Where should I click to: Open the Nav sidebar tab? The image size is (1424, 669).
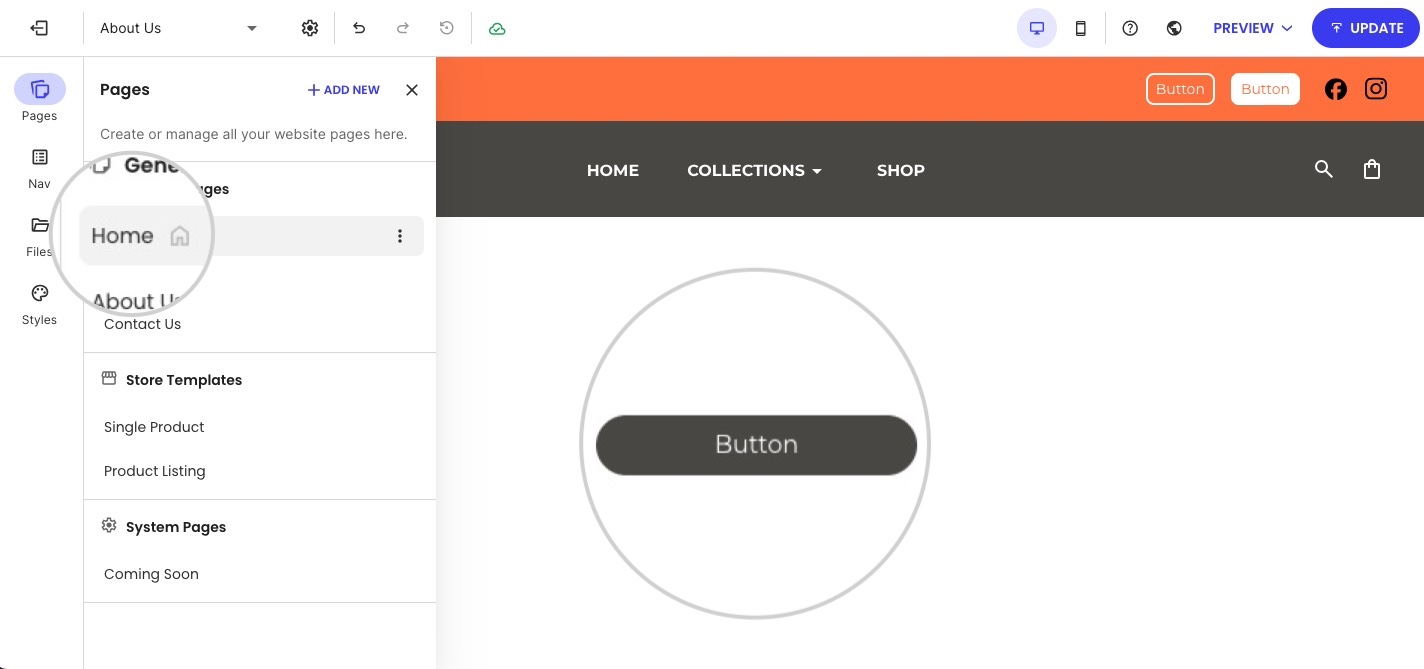(40, 167)
